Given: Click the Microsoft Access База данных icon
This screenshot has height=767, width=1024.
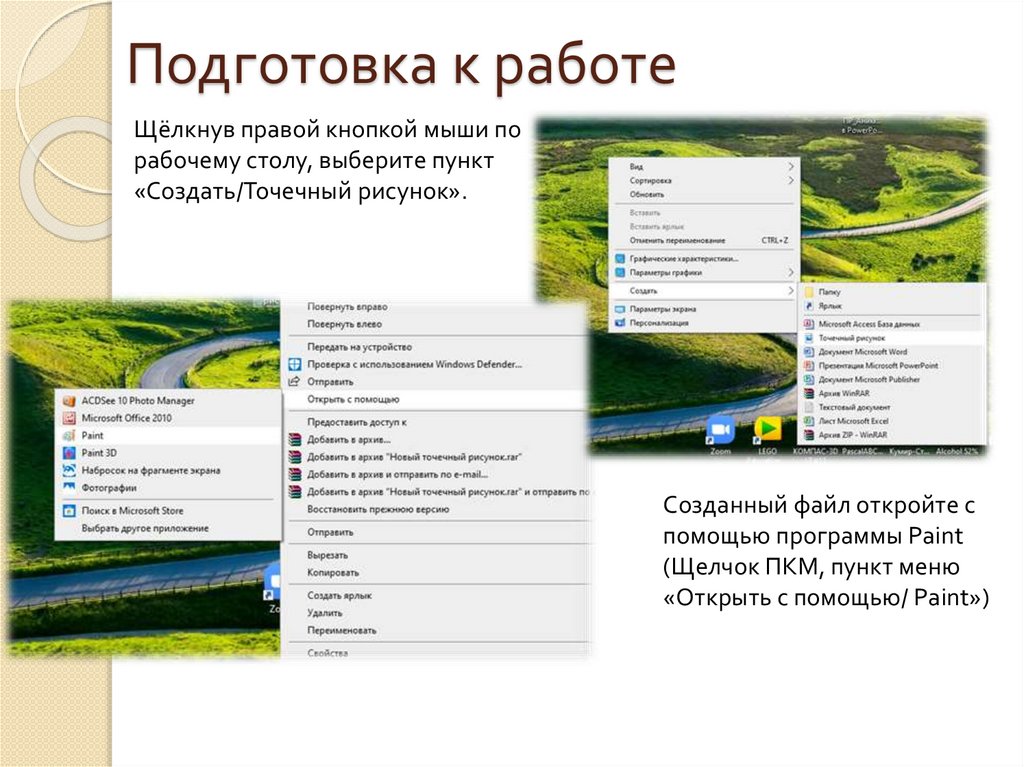Looking at the screenshot, I should [809, 323].
